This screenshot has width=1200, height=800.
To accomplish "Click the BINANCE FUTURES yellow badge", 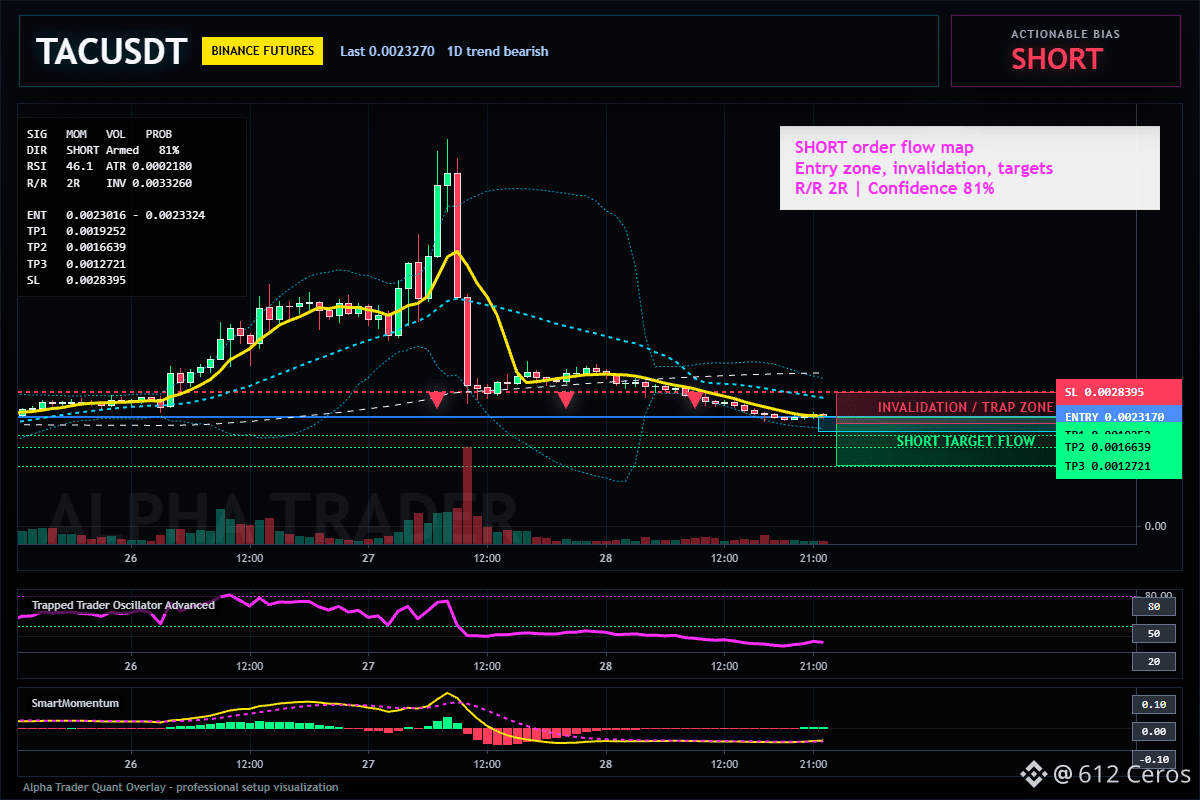I will coord(263,51).
